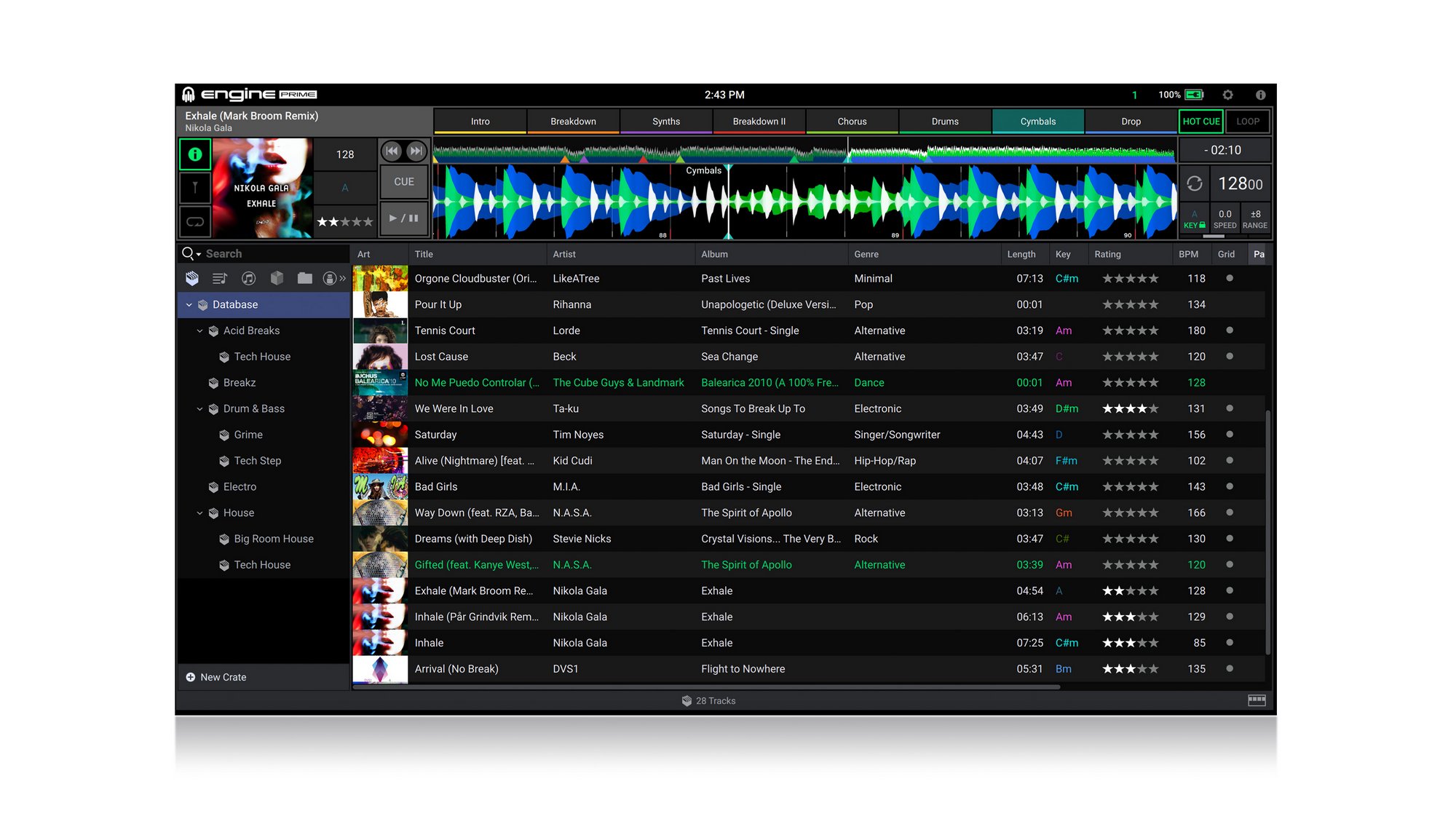Open the settings gear icon

1227,95
